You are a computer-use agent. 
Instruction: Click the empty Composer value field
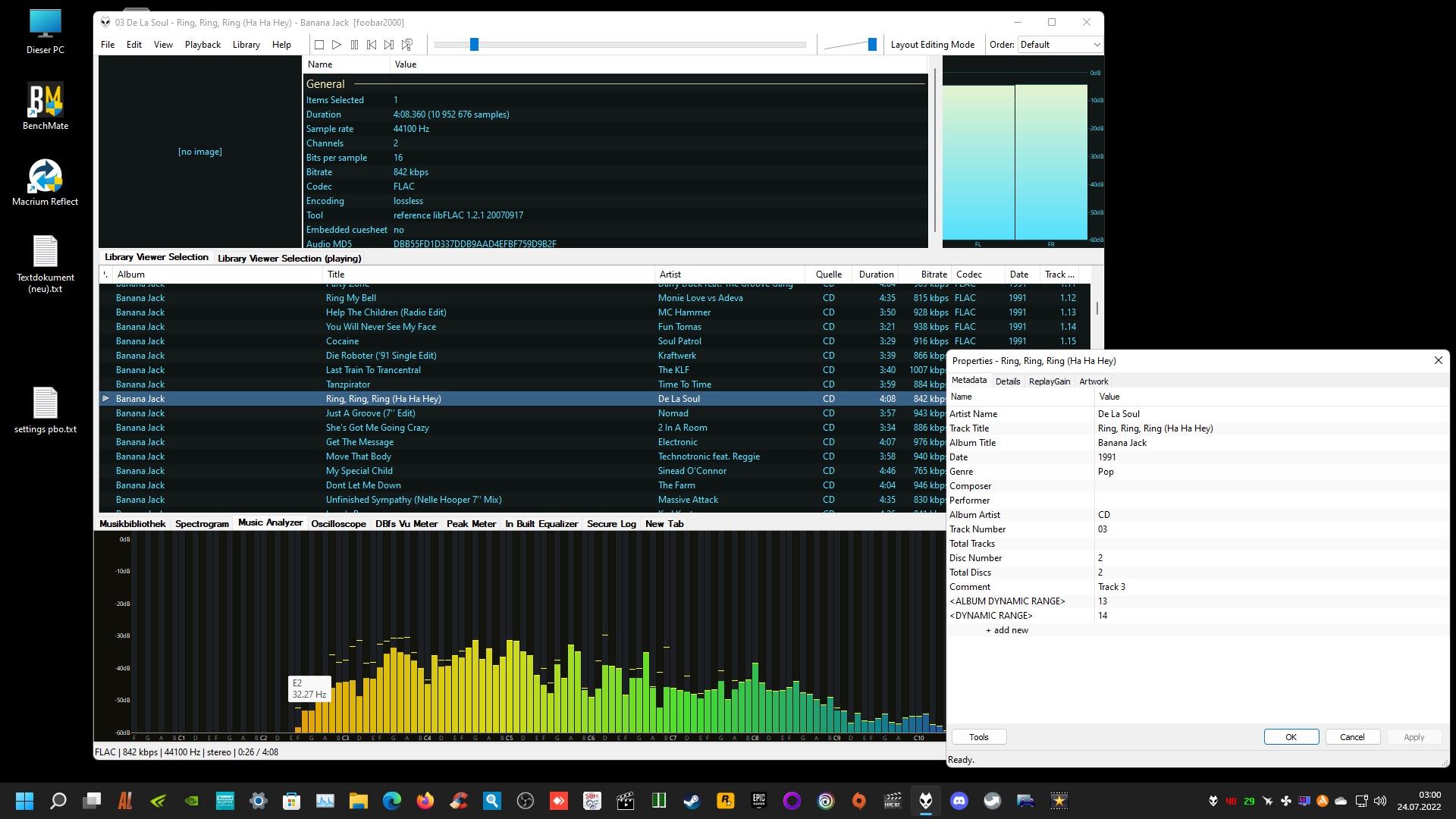(1271, 486)
